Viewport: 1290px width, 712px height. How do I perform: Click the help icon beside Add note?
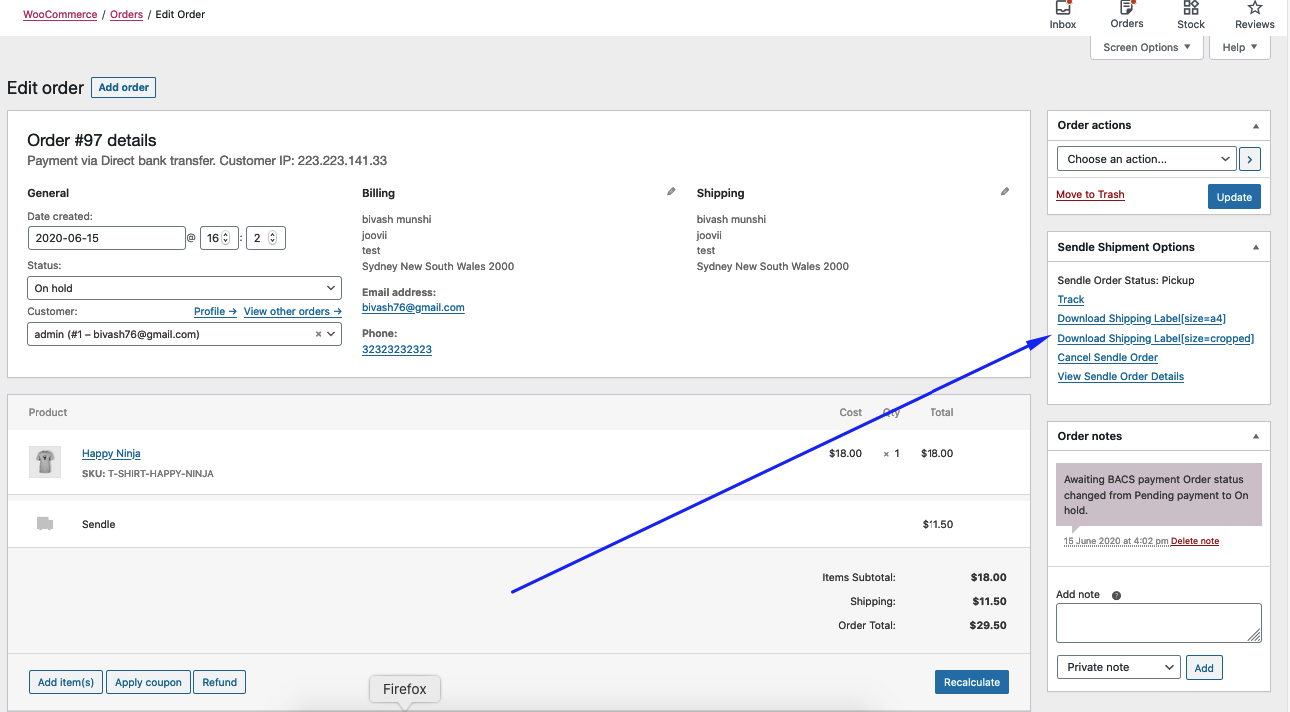pyautogui.click(x=1116, y=595)
